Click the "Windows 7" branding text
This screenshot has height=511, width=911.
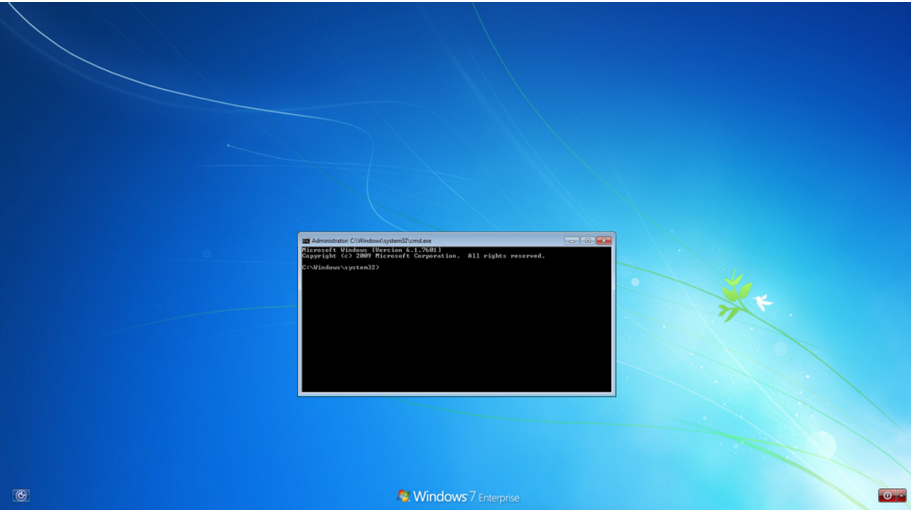click(x=441, y=496)
